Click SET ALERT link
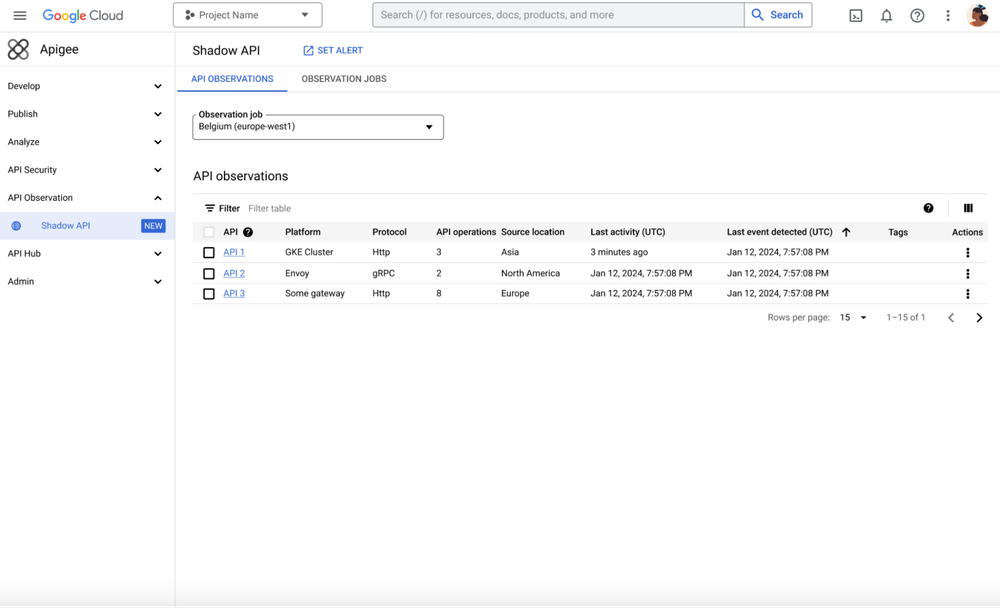1000x608 pixels. click(332, 50)
